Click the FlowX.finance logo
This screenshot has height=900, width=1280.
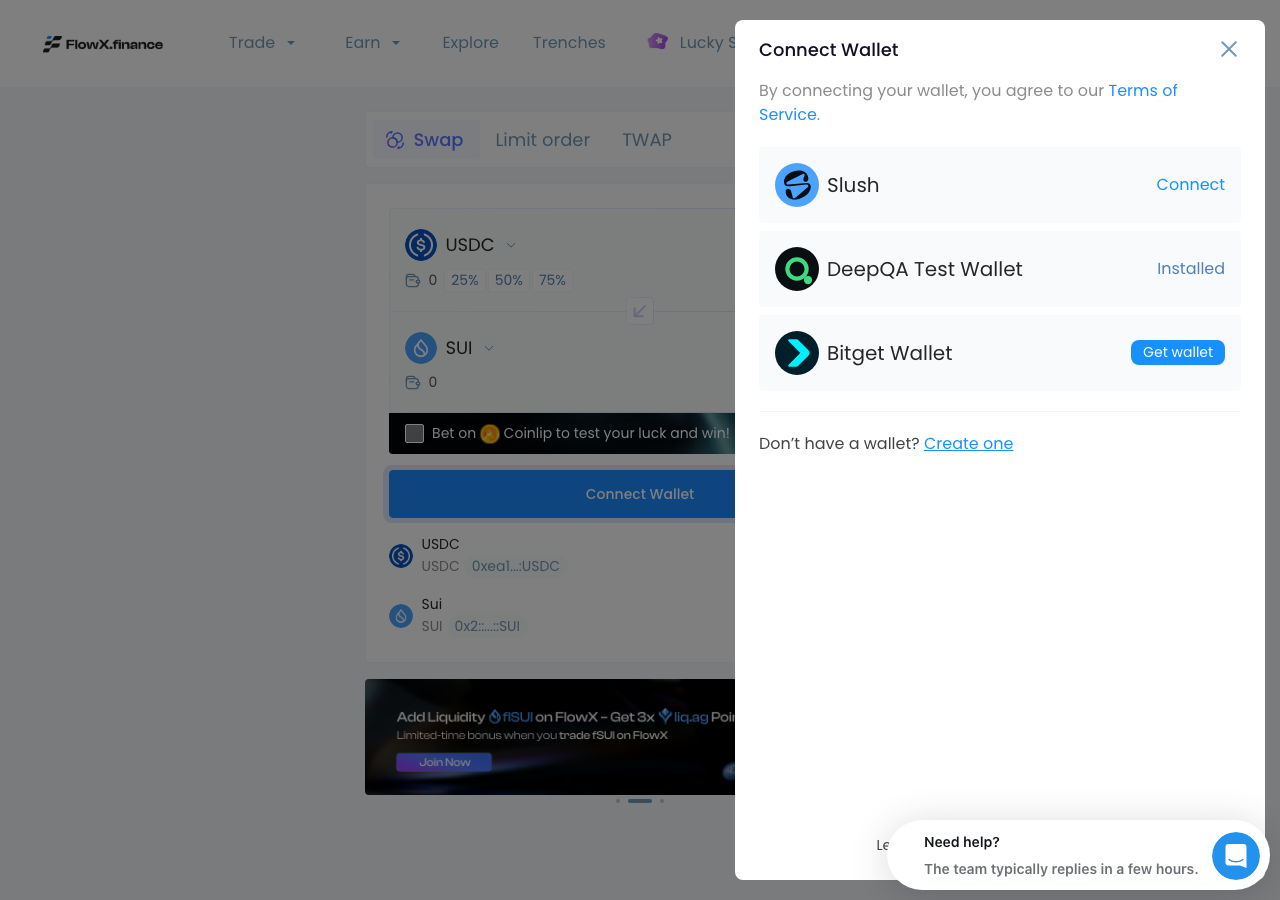103,44
